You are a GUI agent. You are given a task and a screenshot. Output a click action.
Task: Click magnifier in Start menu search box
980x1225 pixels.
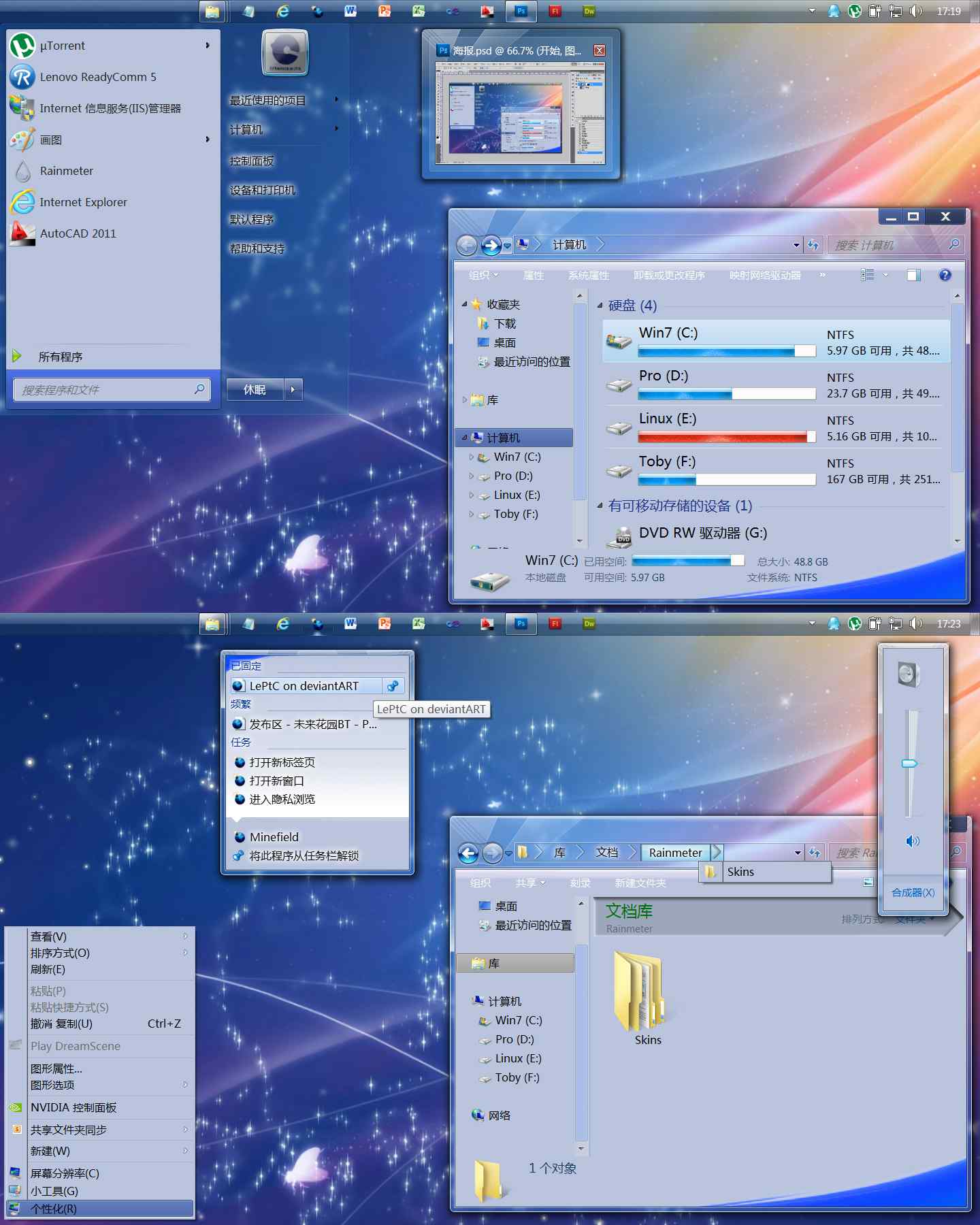click(x=199, y=389)
